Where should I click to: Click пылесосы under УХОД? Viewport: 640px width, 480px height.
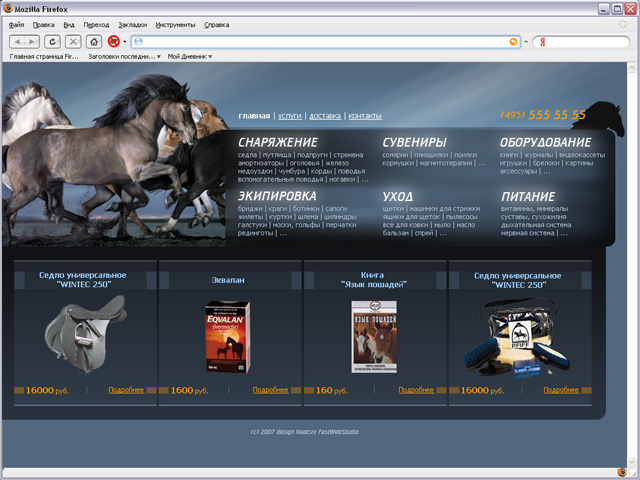[462, 217]
